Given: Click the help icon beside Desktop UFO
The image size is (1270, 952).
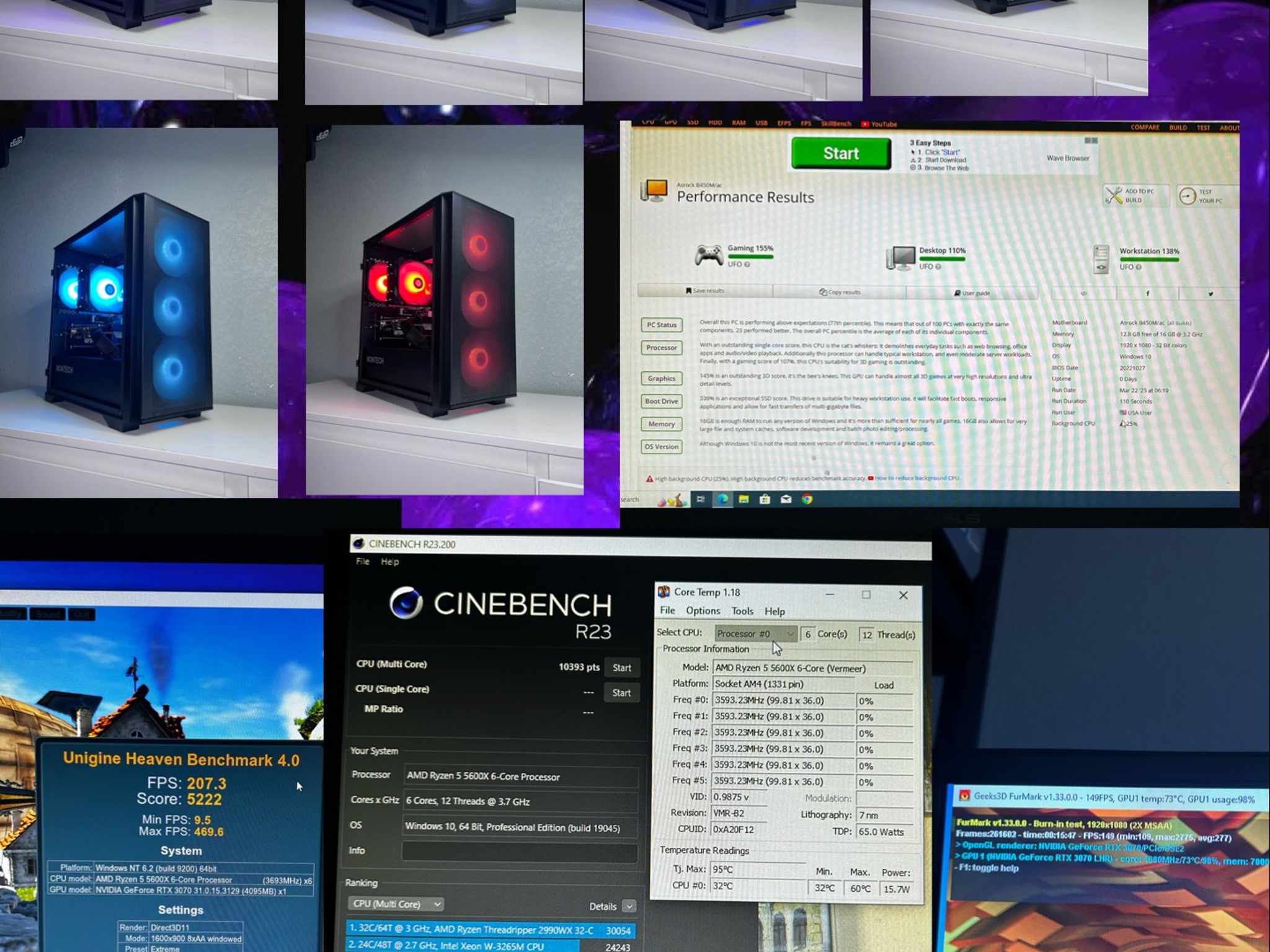Looking at the screenshot, I should 938,267.
